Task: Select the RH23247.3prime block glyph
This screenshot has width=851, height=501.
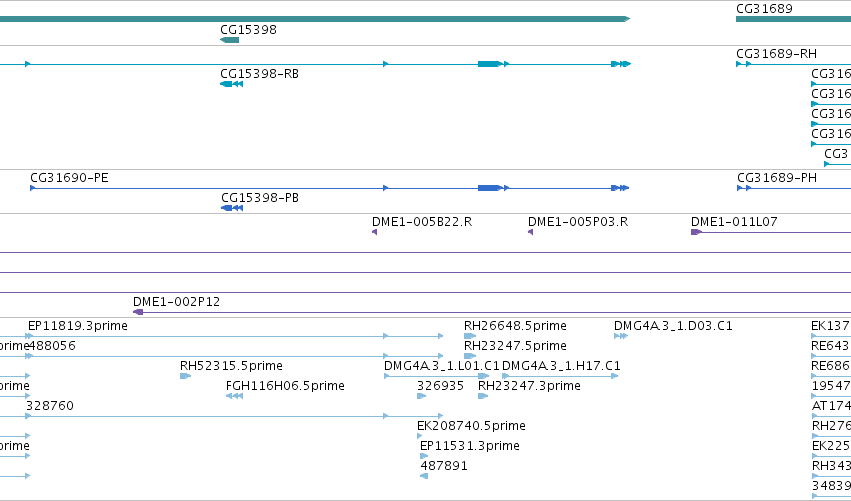Action: tap(483, 396)
